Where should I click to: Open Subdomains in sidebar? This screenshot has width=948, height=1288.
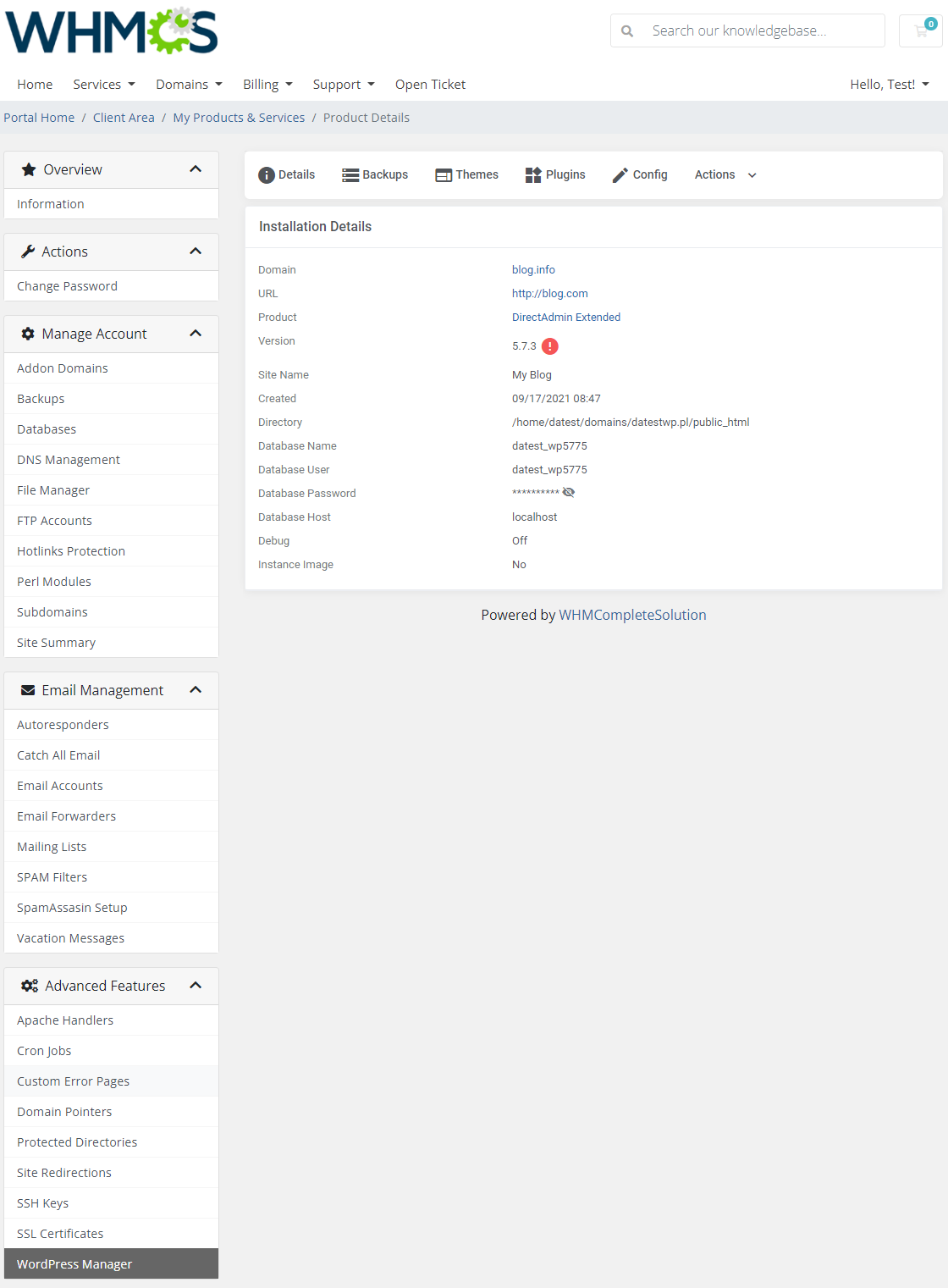112,612
